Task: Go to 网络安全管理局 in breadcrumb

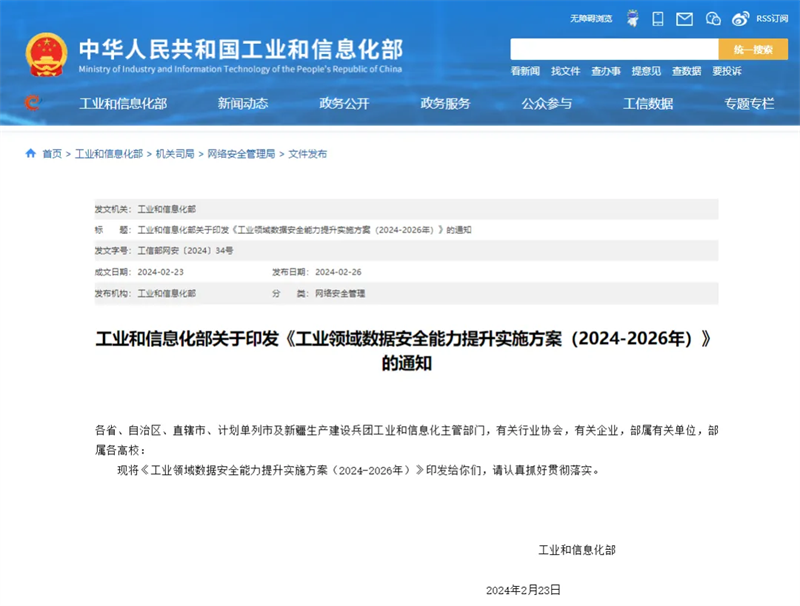Action: coord(240,154)
